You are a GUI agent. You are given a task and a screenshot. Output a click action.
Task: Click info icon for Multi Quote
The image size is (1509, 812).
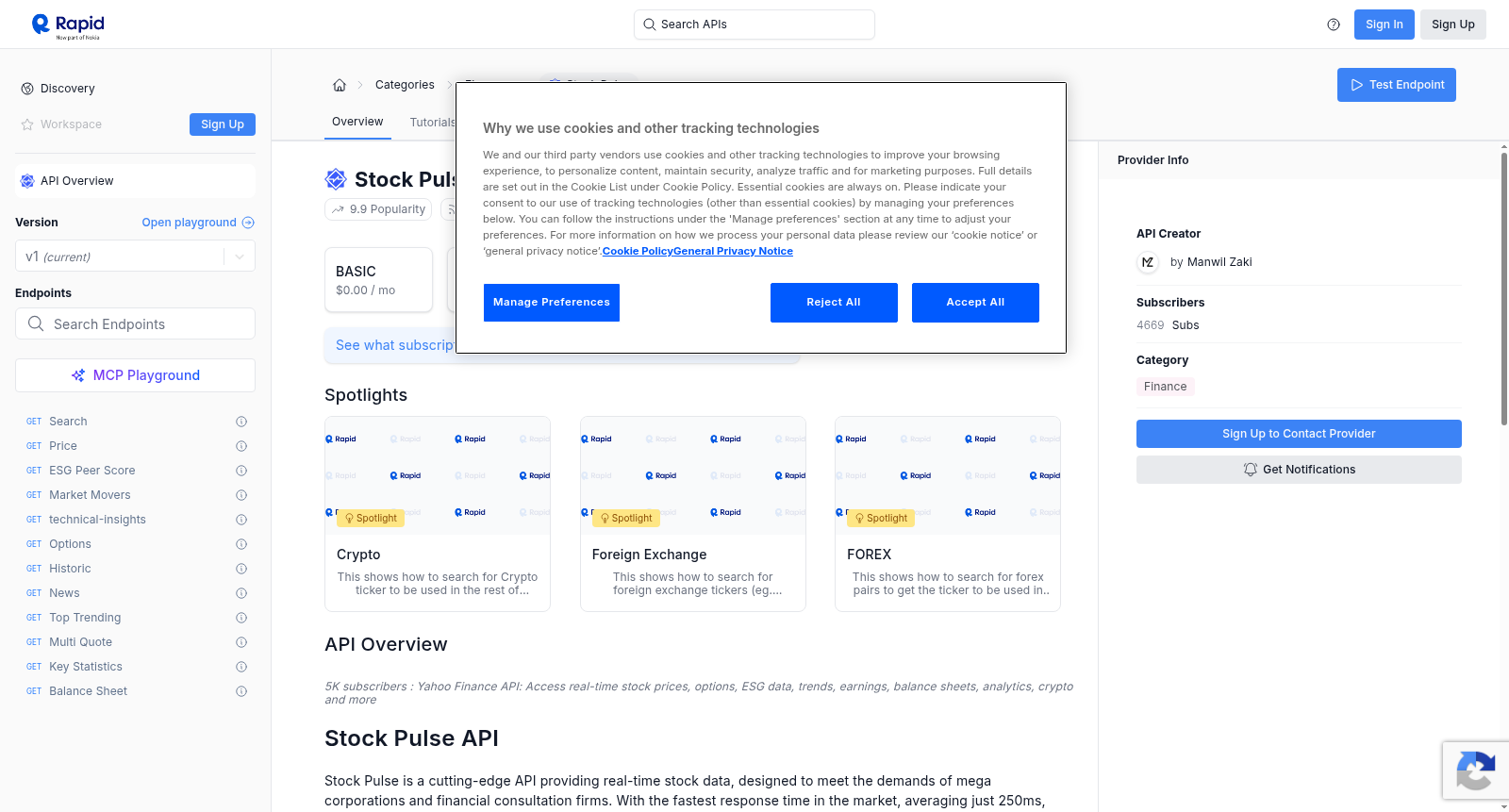click(x=241, y=642)
